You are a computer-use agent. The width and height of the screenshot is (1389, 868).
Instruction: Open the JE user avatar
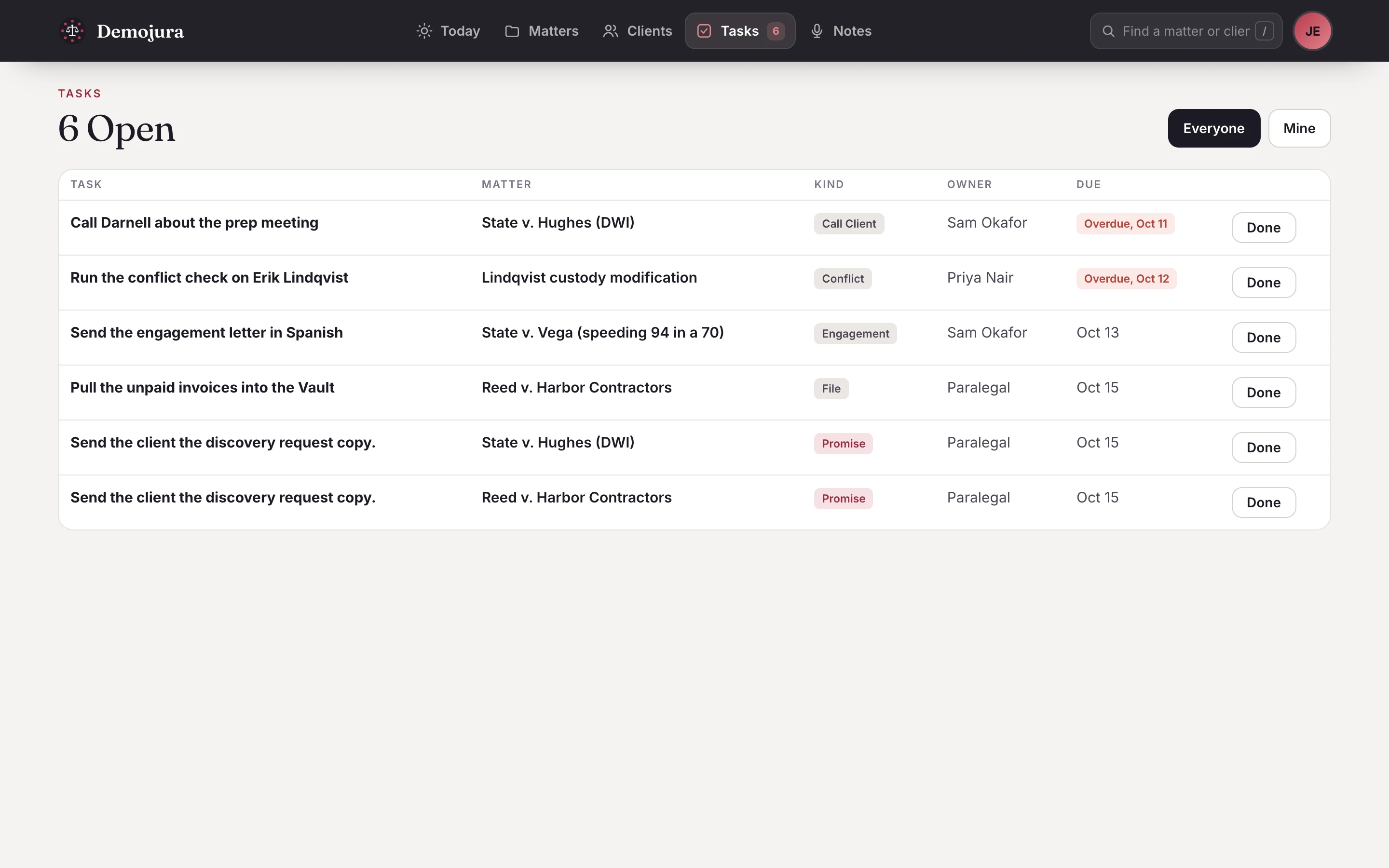coord(1312,31)
